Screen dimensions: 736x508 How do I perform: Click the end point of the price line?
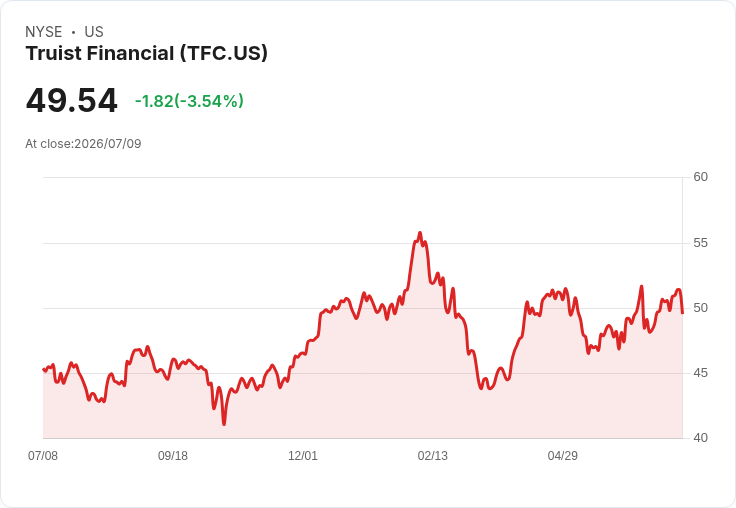click(x=682, y=313)
